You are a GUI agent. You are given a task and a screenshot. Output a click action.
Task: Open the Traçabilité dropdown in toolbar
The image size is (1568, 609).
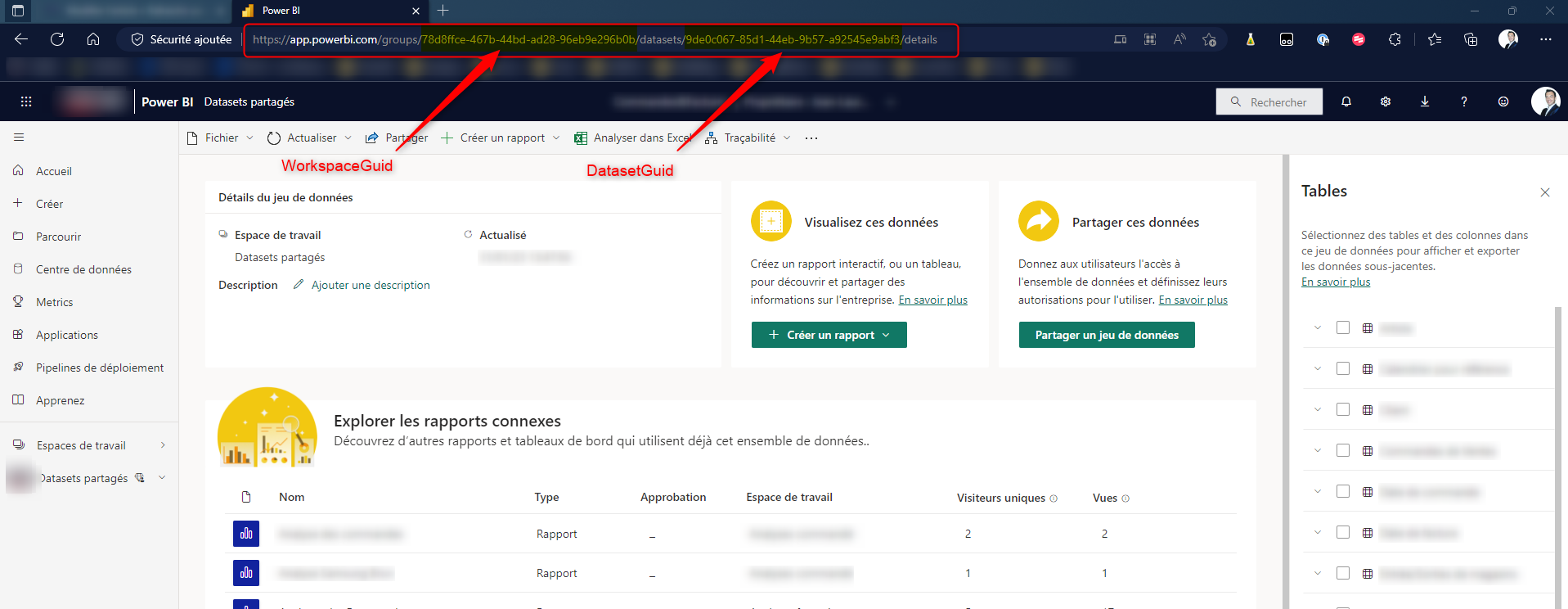coord(787,138)
